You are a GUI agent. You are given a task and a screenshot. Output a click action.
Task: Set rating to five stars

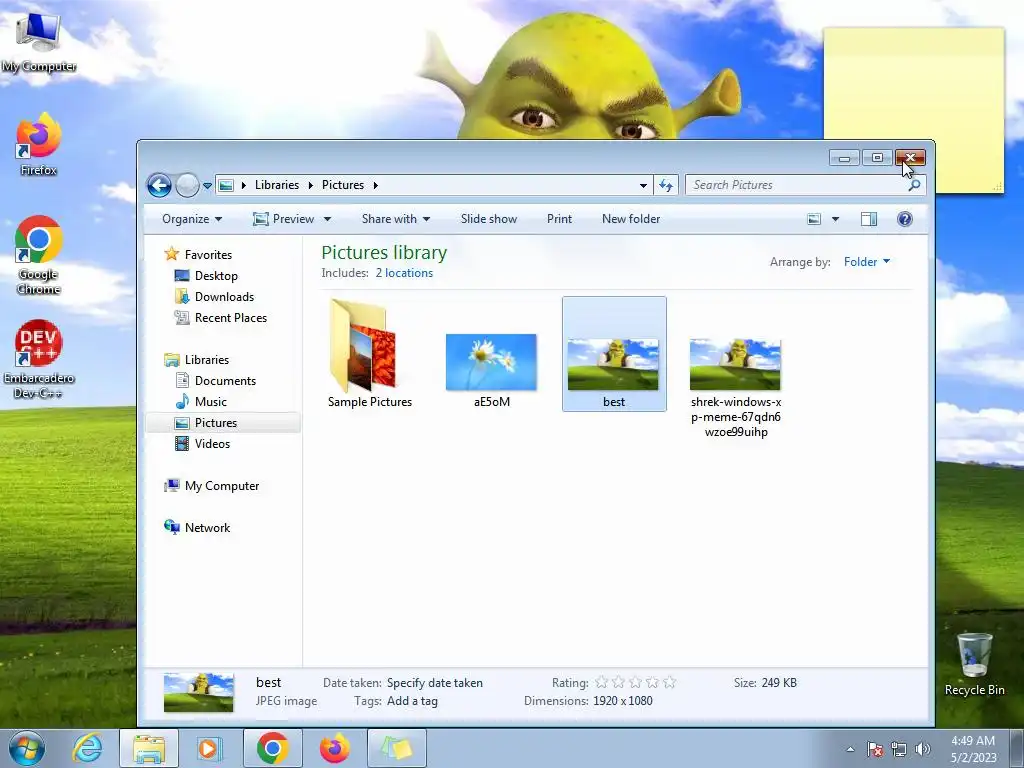(669, 682)
